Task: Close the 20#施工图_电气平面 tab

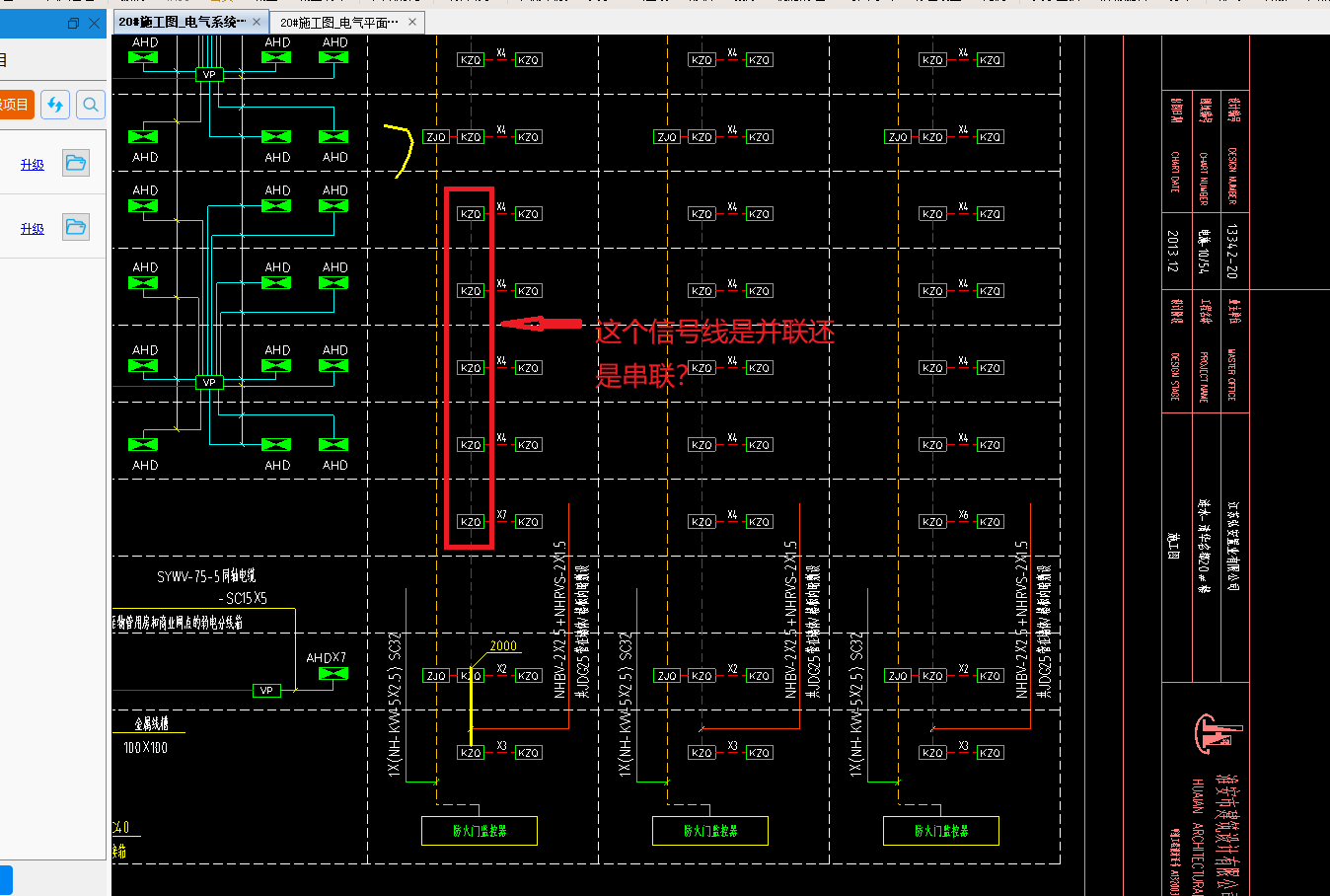Action: pyautogui.click(x=412, y=22)
